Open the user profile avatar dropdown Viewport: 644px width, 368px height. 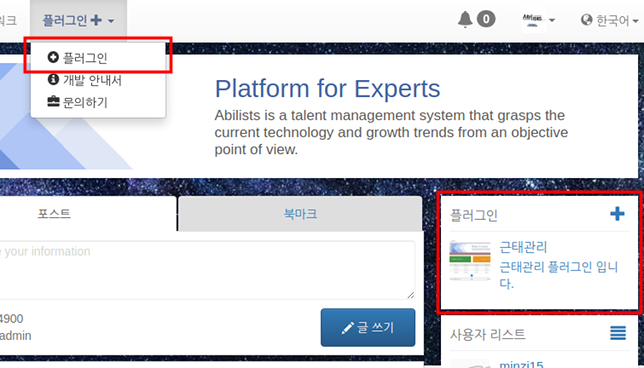[x=538, y=20]
